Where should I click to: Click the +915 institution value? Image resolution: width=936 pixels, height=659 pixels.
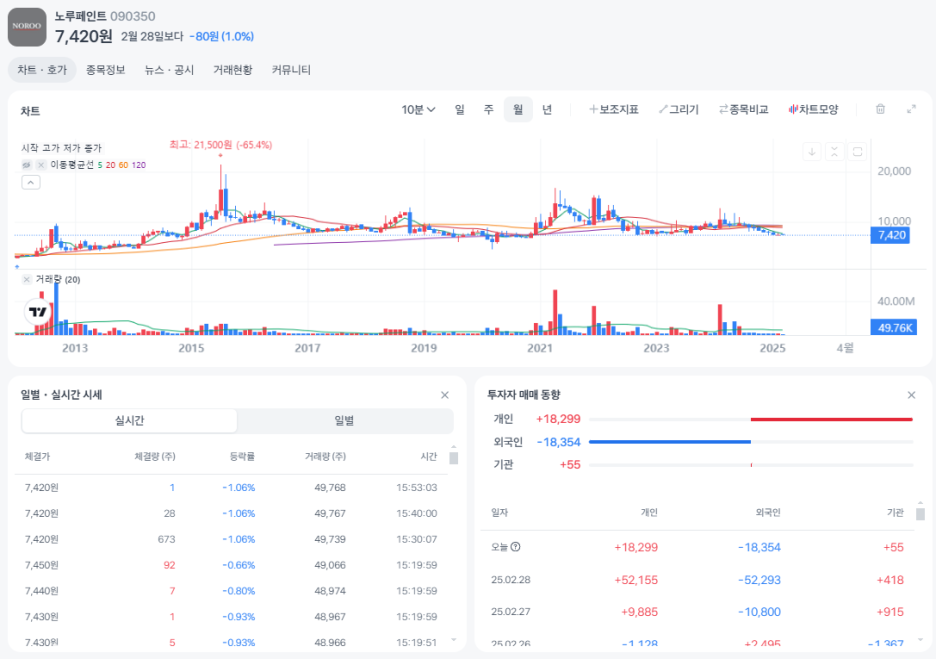coord(890,612)
